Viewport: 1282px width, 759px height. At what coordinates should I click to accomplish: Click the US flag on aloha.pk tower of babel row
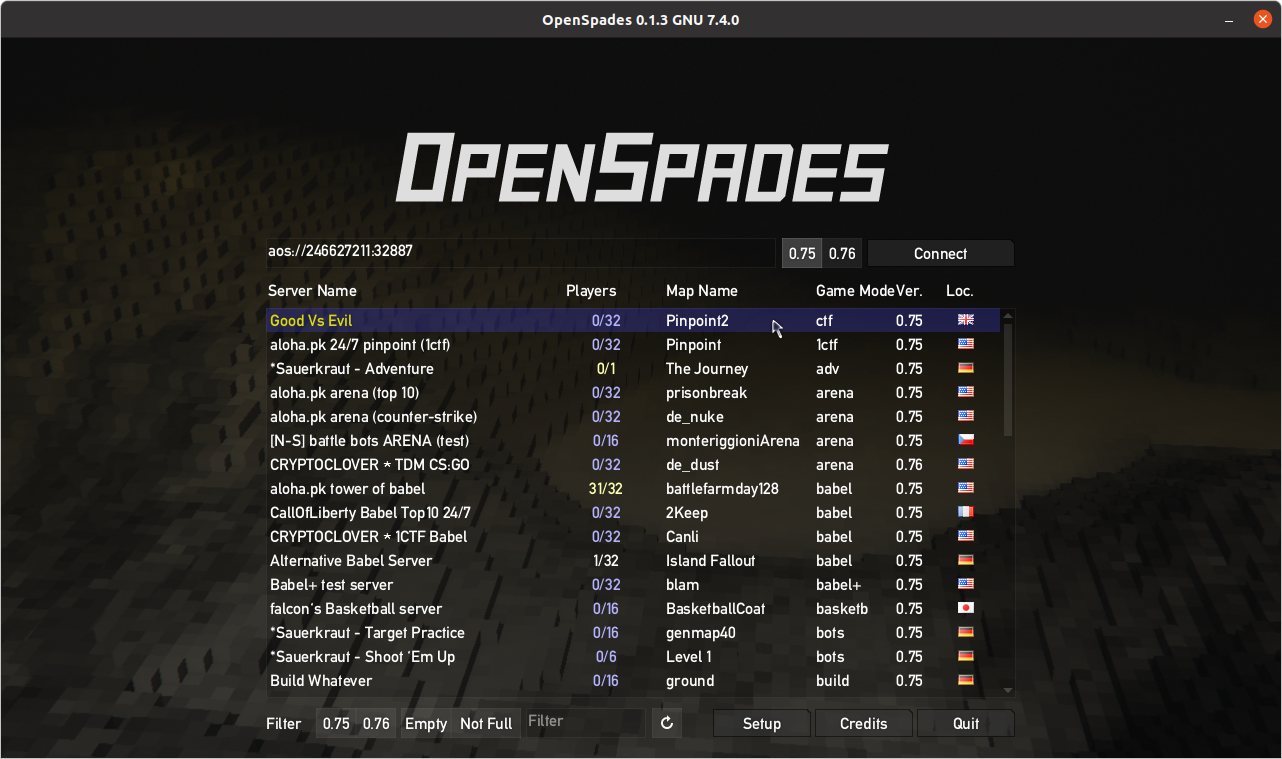click(965, 488)
